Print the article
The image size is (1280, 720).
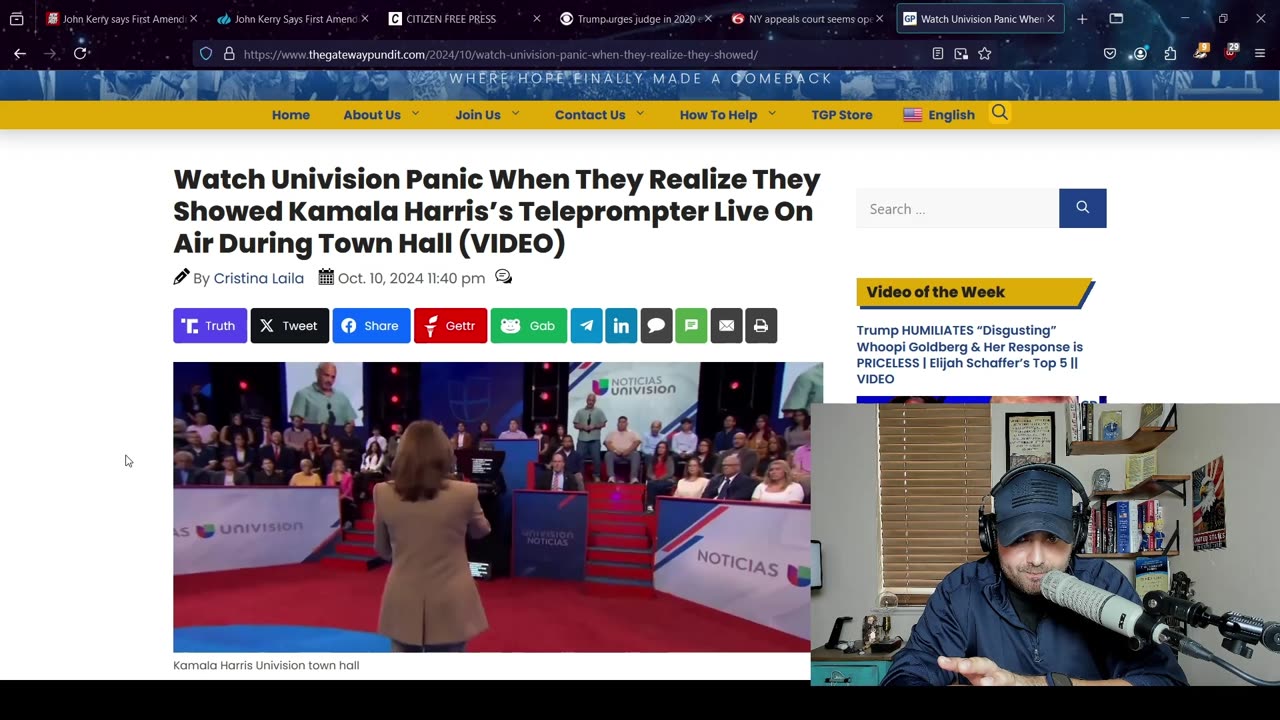pyautogui.click(x=761, y=326)
